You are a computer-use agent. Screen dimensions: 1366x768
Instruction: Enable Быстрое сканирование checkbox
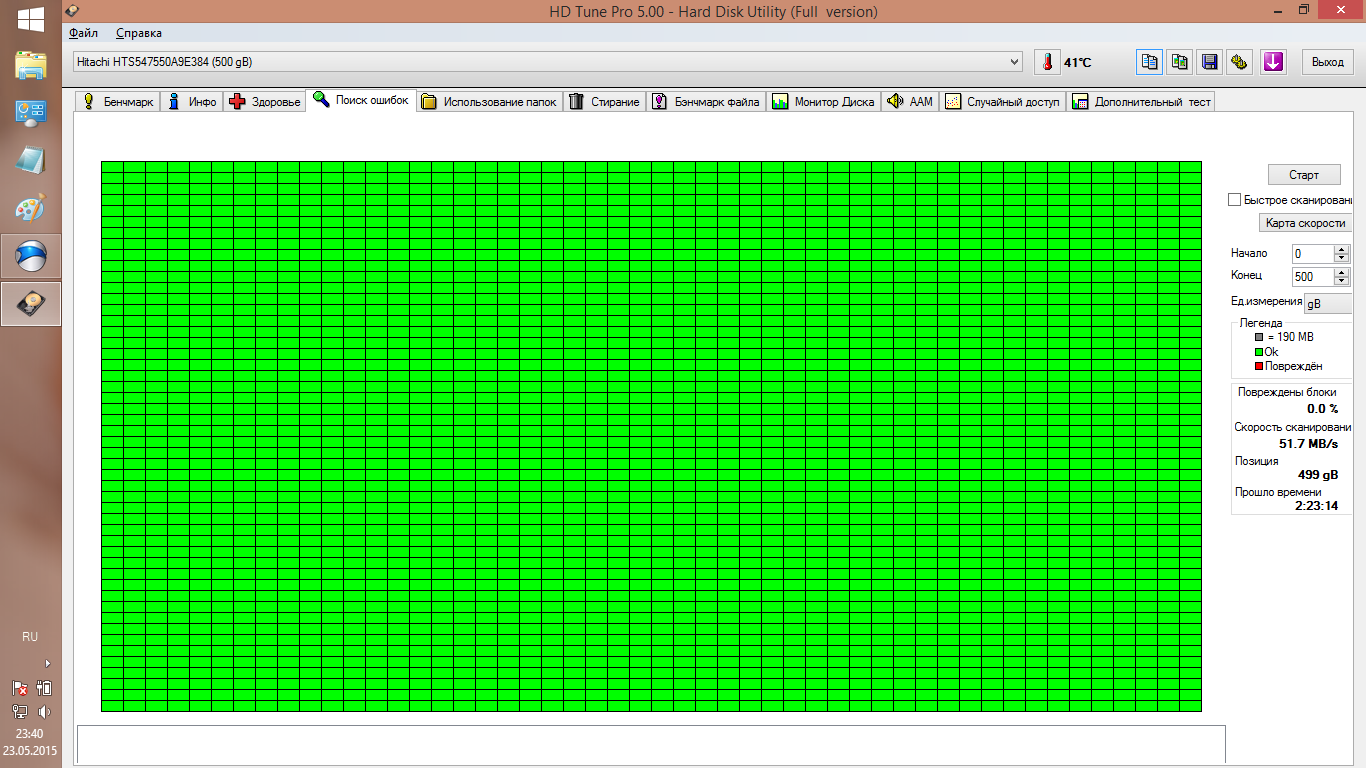click(x=1235, y=200)
